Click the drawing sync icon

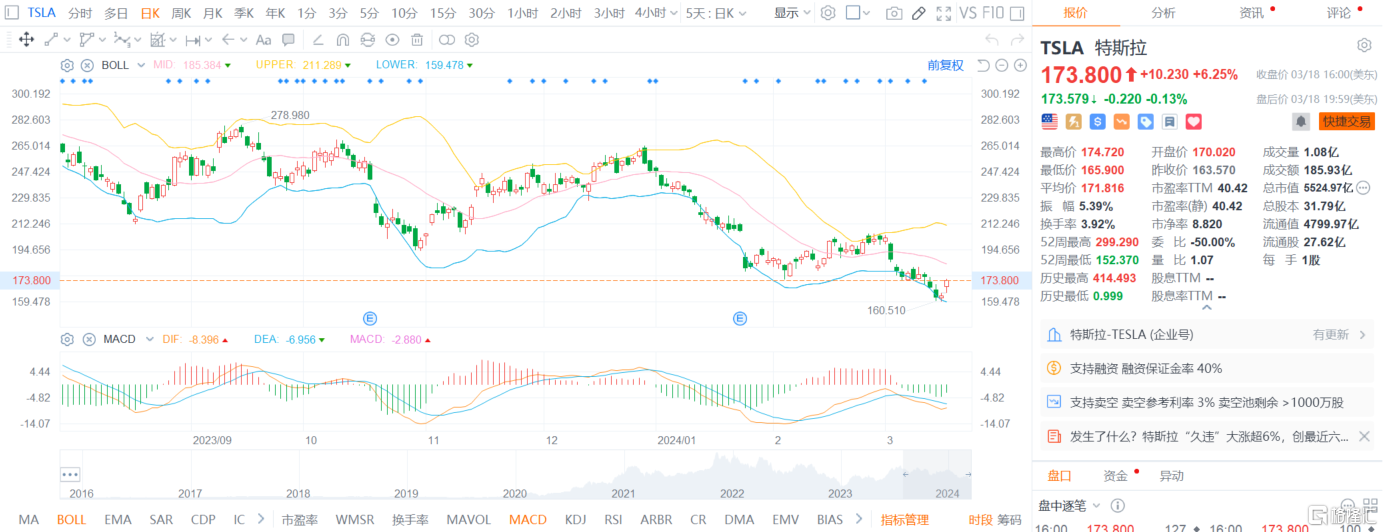tap(367, 40)
